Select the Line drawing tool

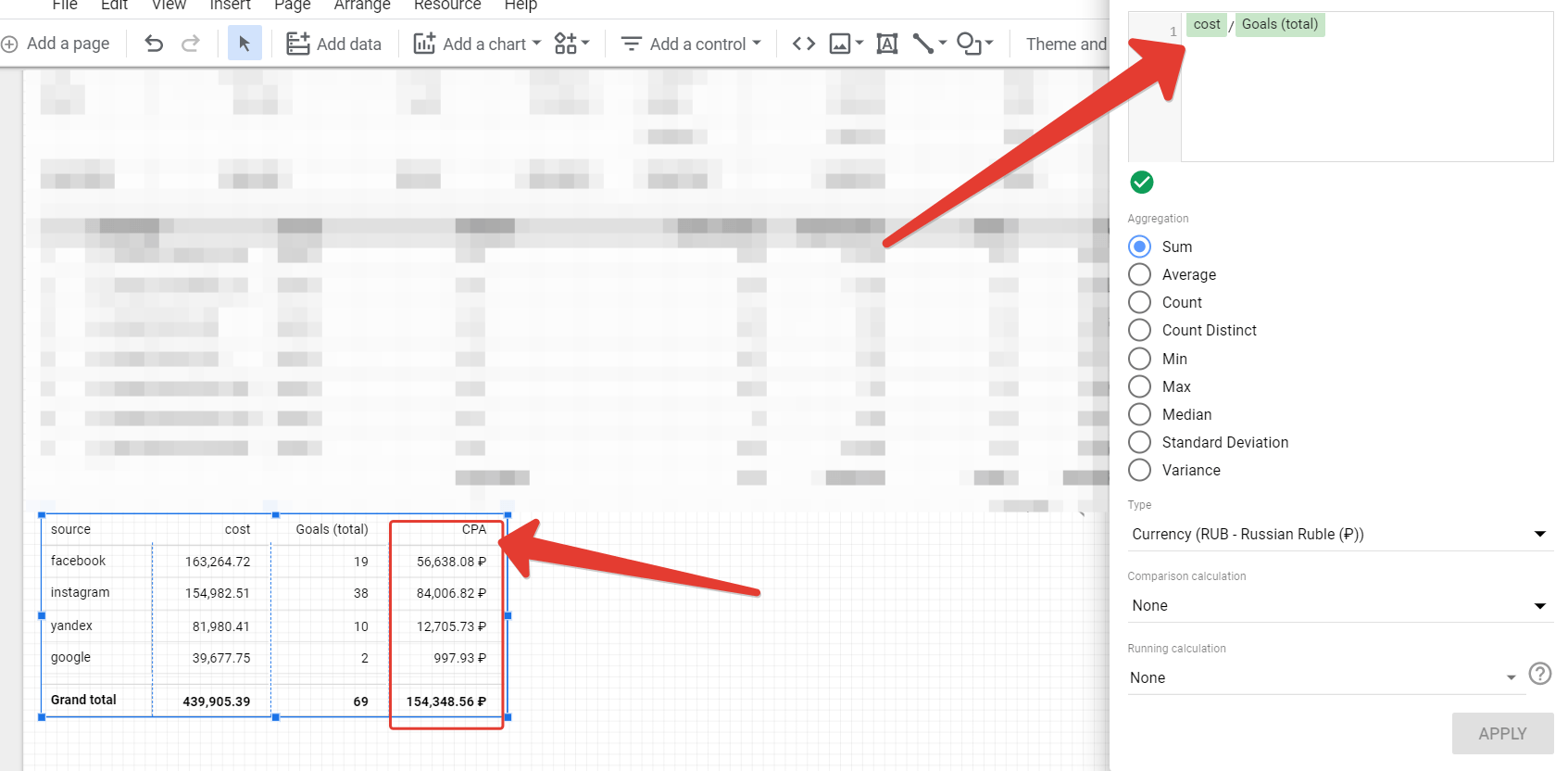point(923,44)
